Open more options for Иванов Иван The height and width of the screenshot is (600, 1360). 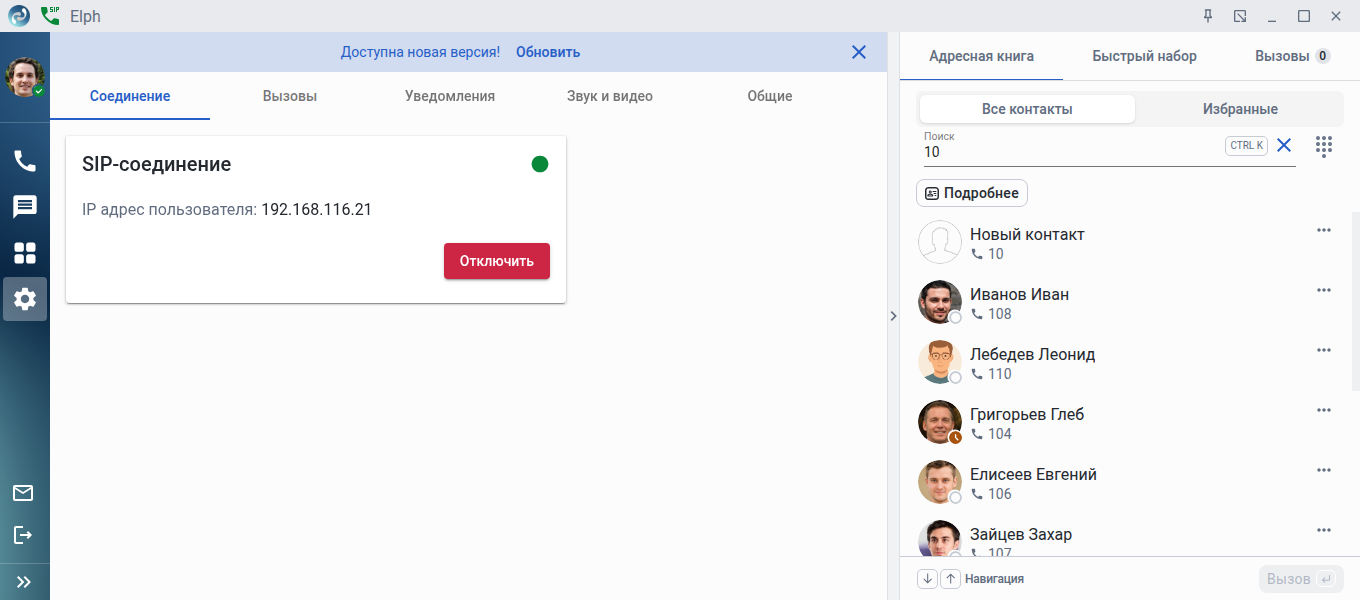(1324, 290)
